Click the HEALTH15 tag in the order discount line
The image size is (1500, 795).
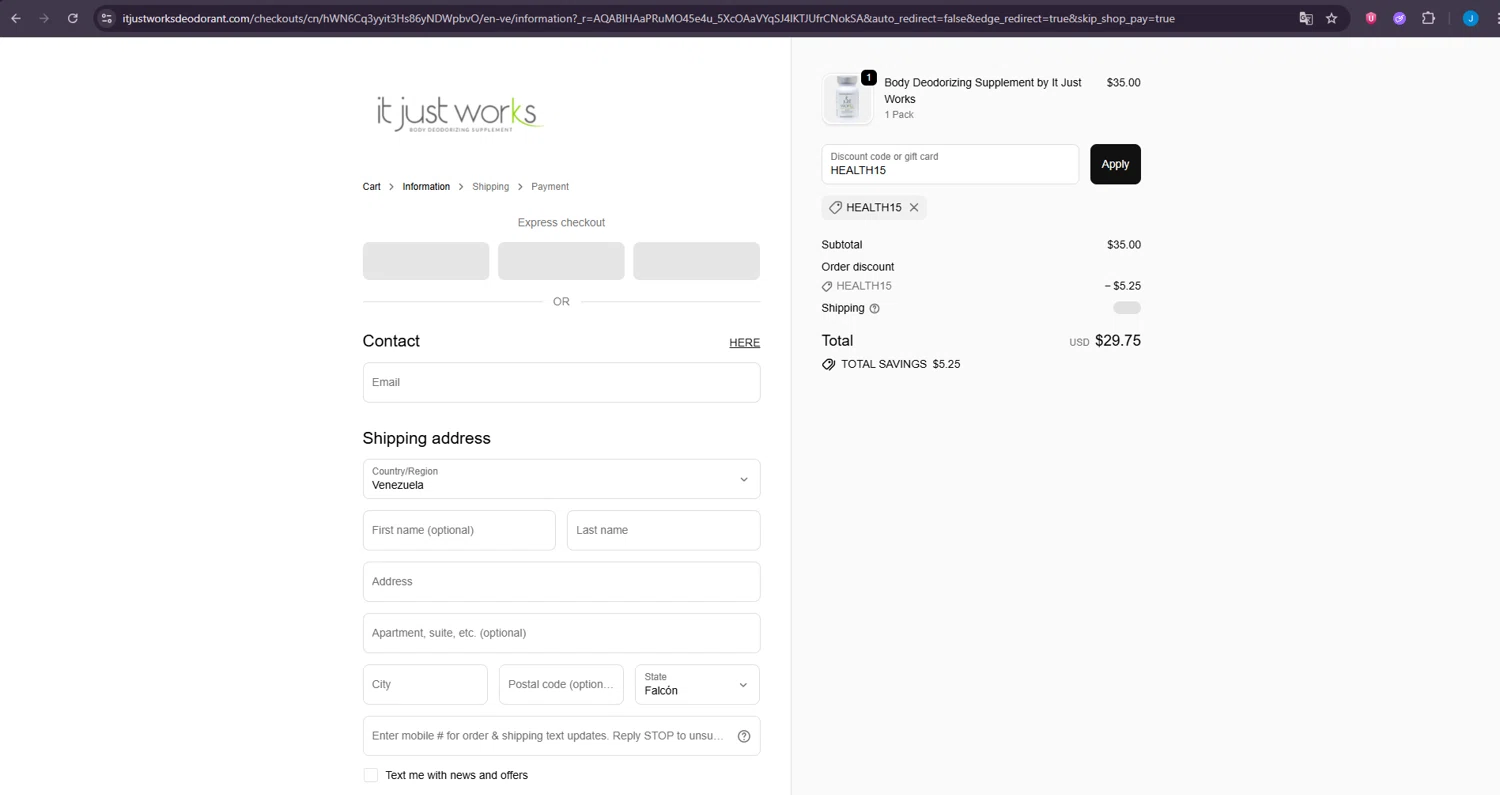click(856, 286)
